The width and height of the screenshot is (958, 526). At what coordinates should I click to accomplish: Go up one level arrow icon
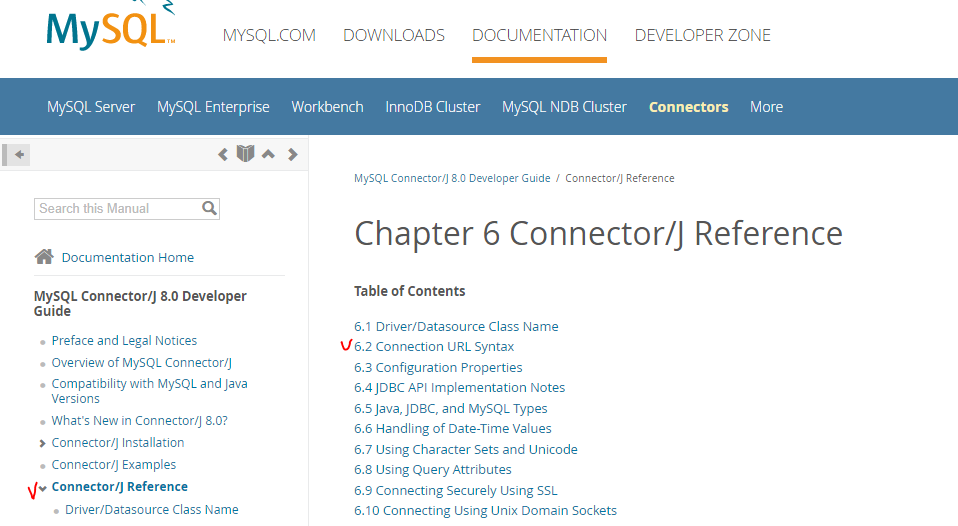coord(268,154)
